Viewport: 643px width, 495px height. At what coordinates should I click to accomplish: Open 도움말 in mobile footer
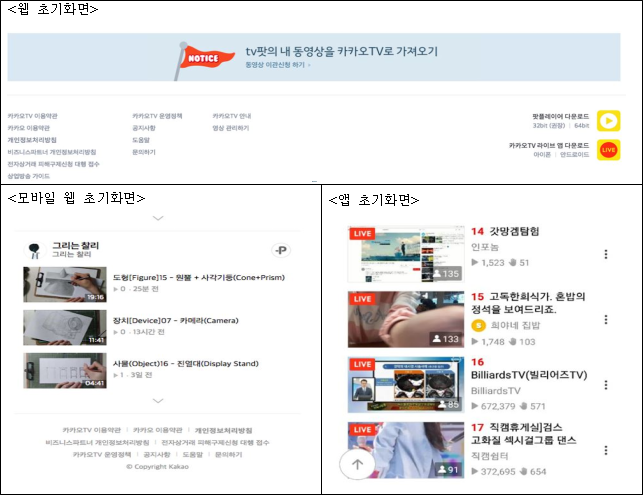click(x=192, y=454)
